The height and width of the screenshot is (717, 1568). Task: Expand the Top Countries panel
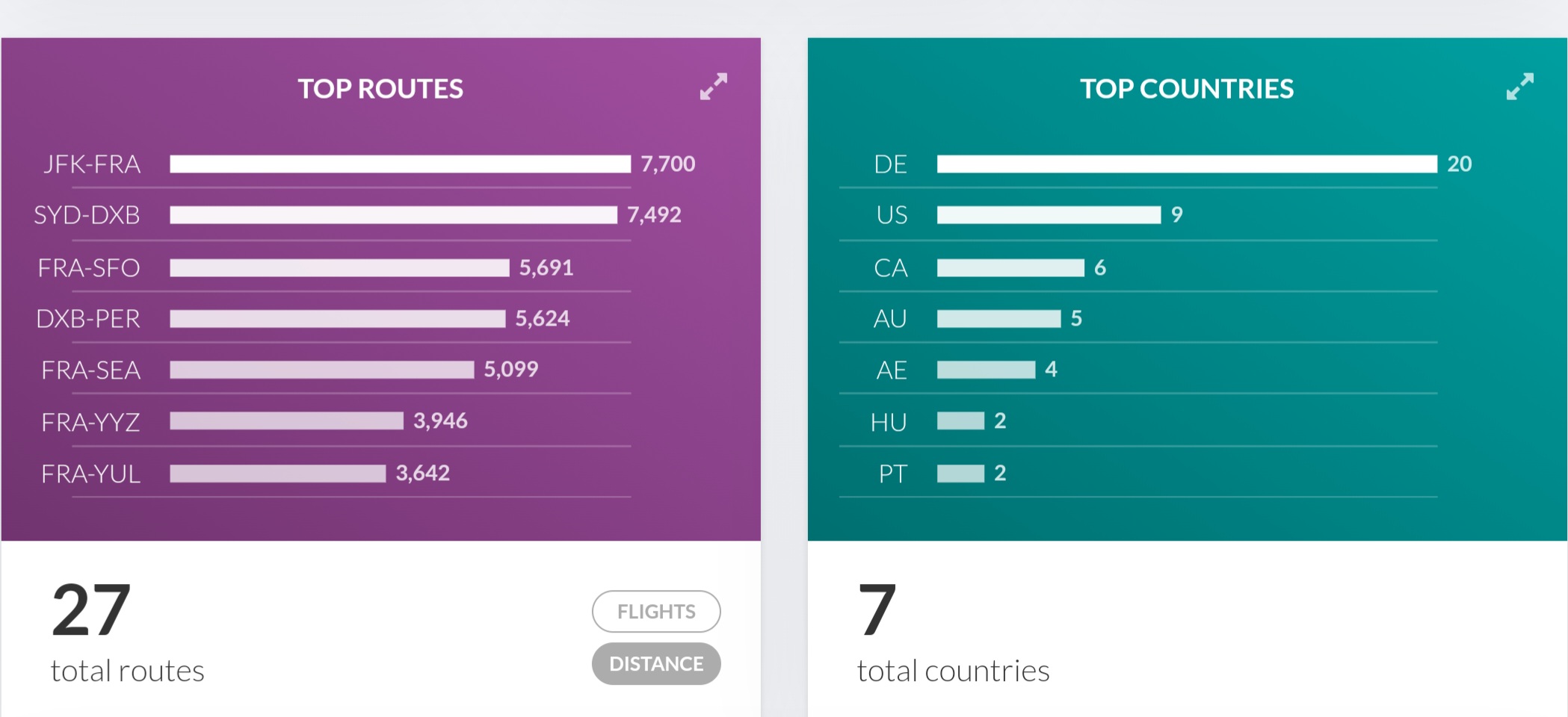click(x=1519, y=87)
